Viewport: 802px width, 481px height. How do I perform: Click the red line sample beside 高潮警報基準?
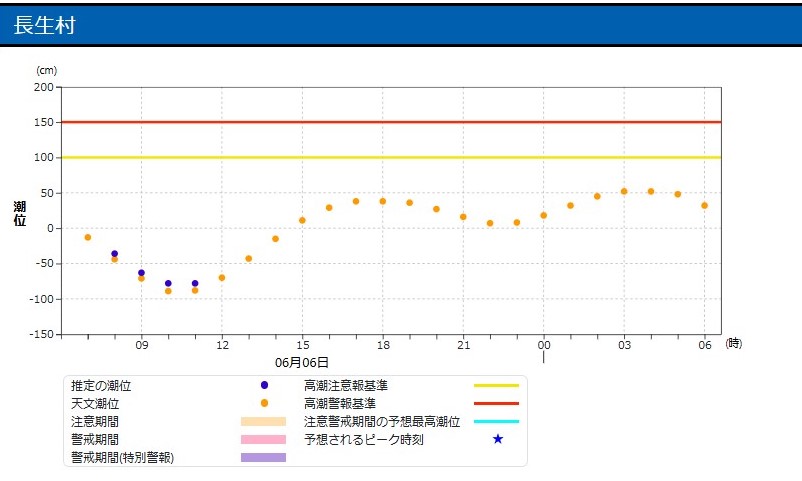[x=496, y=403]
